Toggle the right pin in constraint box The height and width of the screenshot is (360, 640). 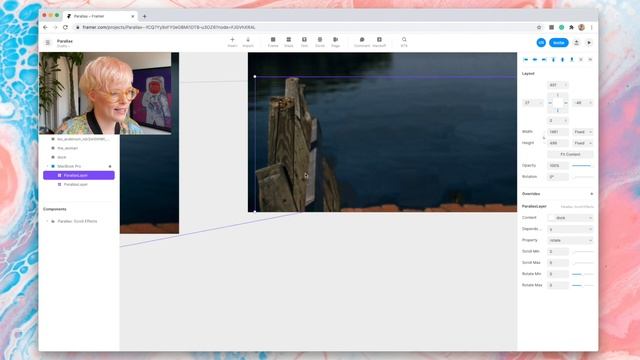click(x=565, y=103)
